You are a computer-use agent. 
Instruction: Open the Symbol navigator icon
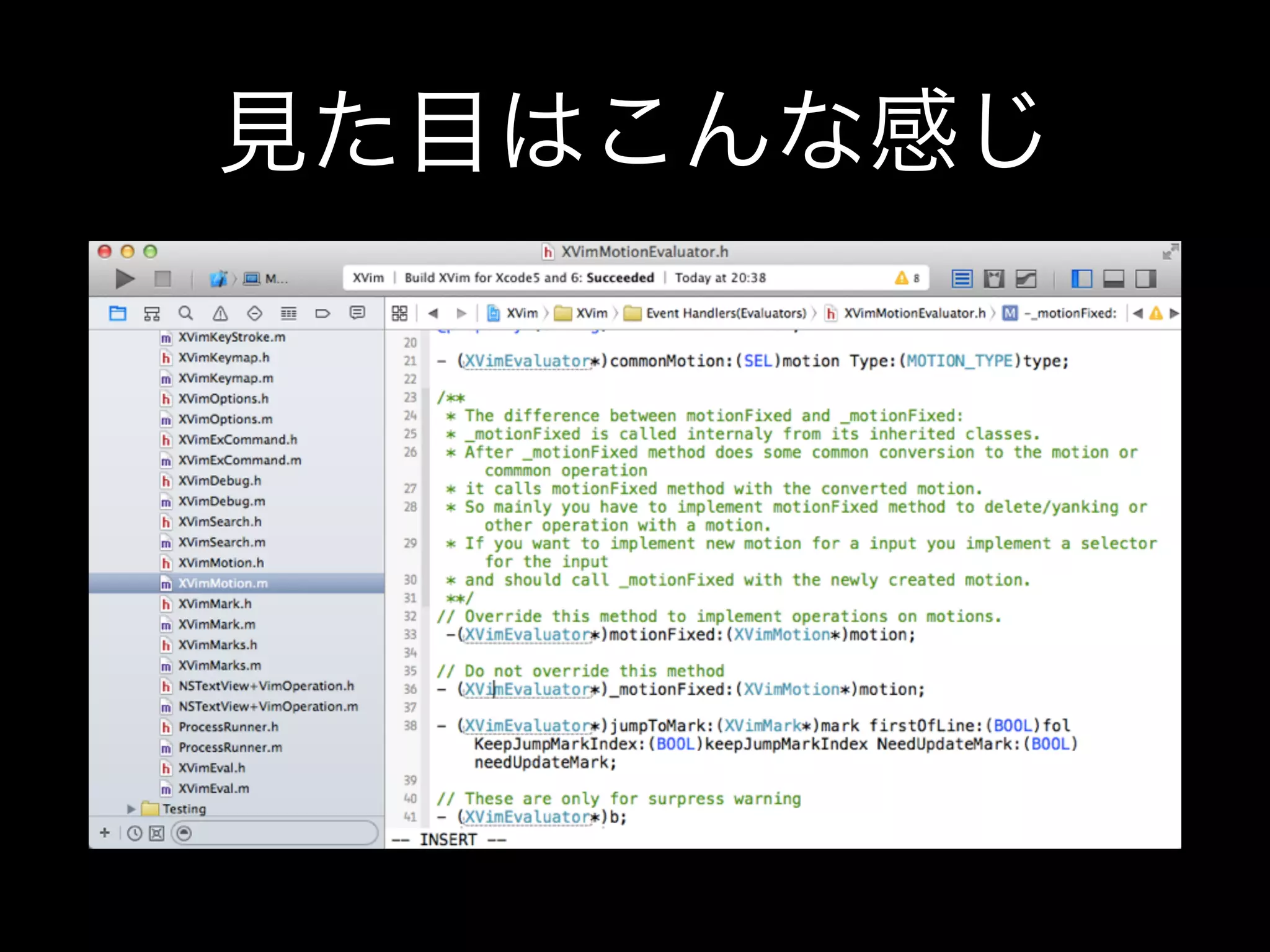pyautogui.click(x=152, y=314)
